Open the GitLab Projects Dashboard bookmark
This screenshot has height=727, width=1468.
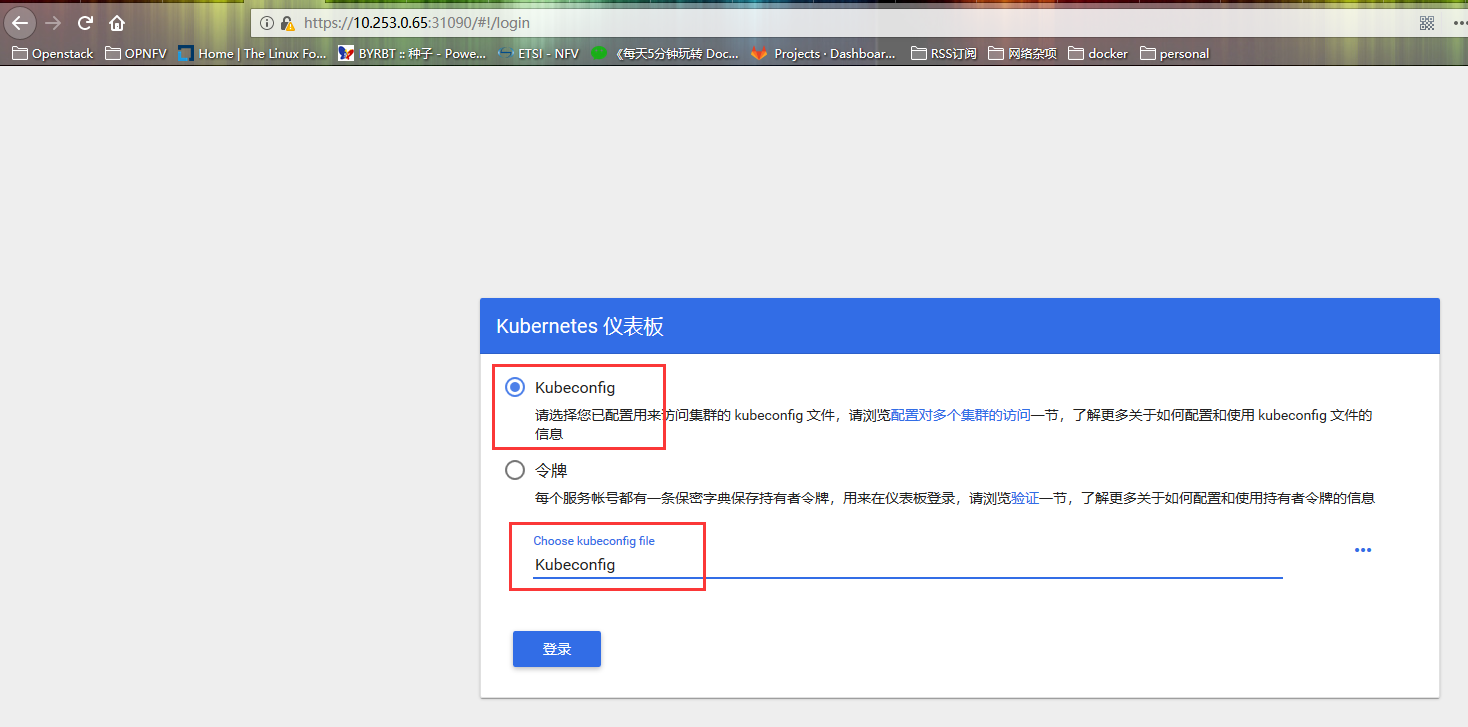click(823, 54)
